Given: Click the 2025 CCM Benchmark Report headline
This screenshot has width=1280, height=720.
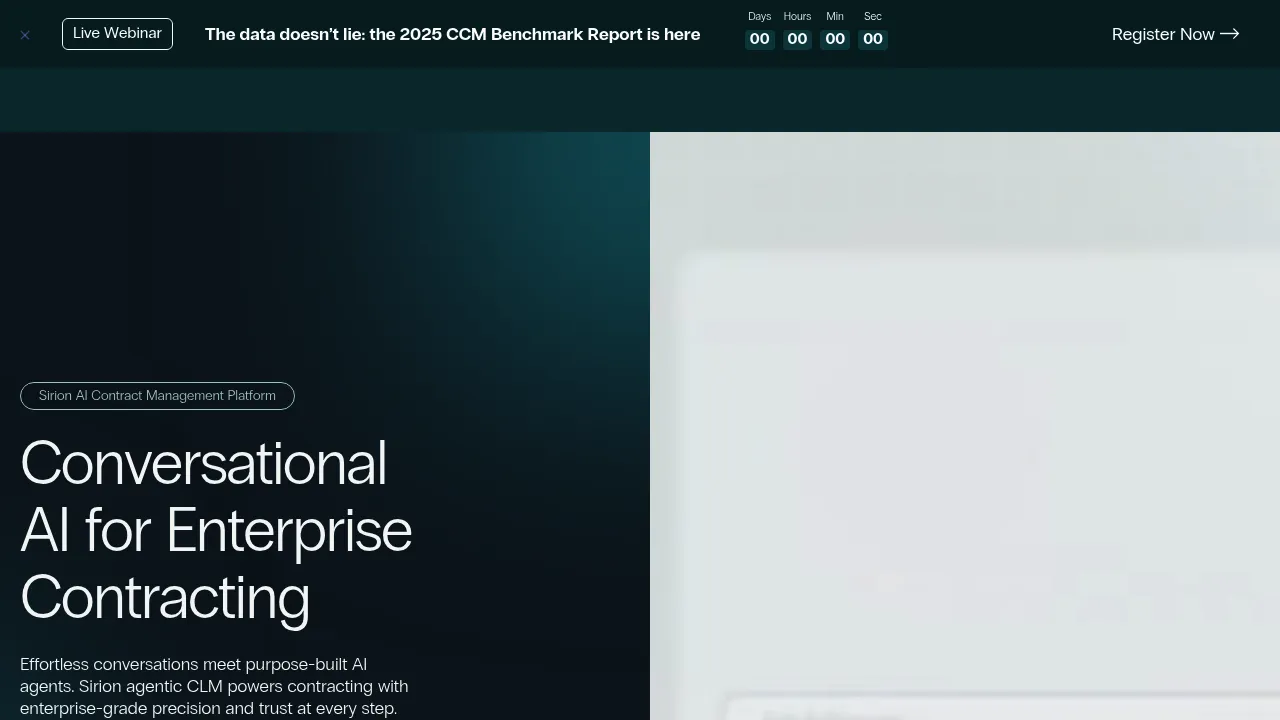Looking at the screenshot, I should 452,35.
